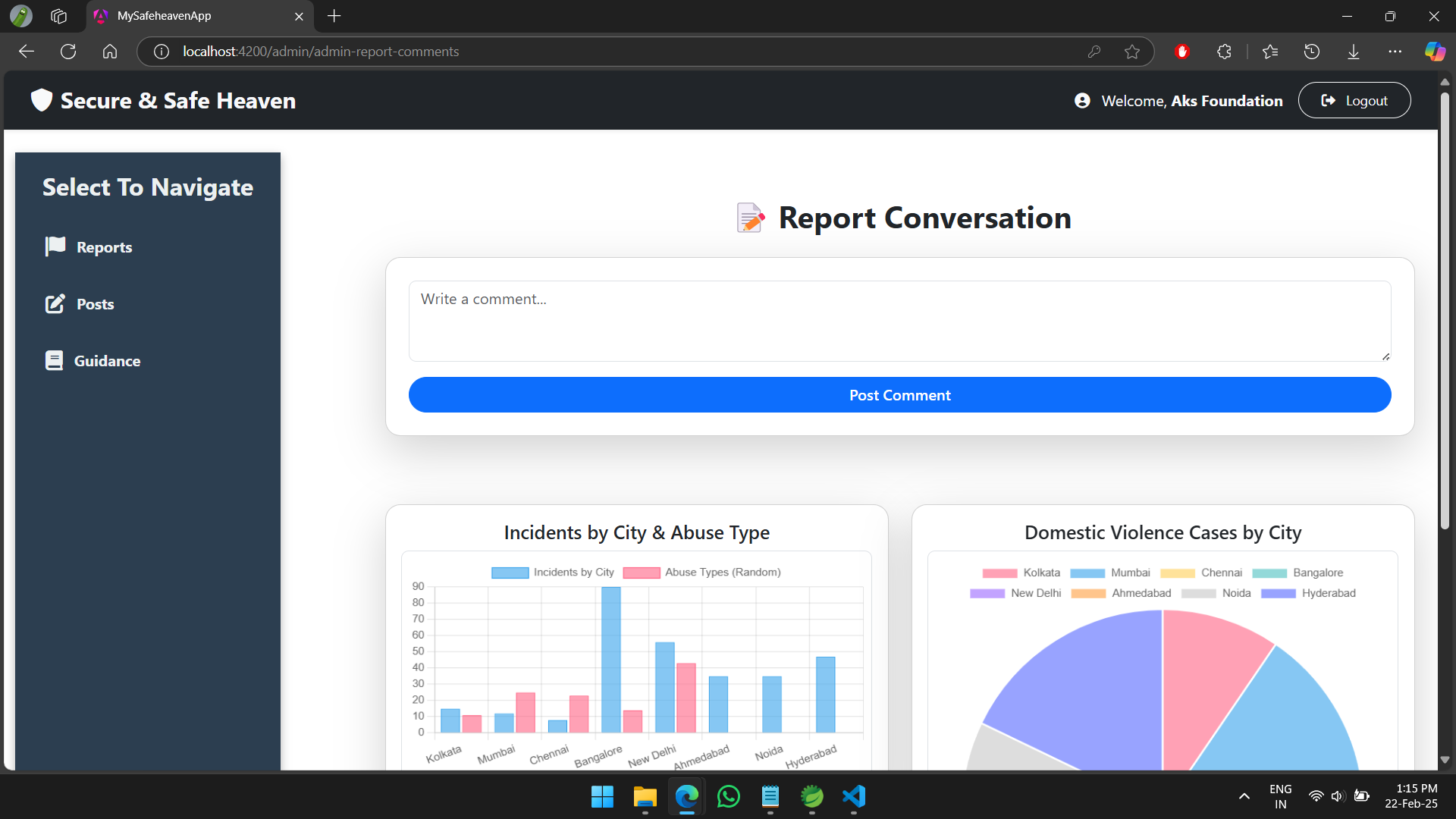Open browser Settings and more menu

(x=1395, y=52)
